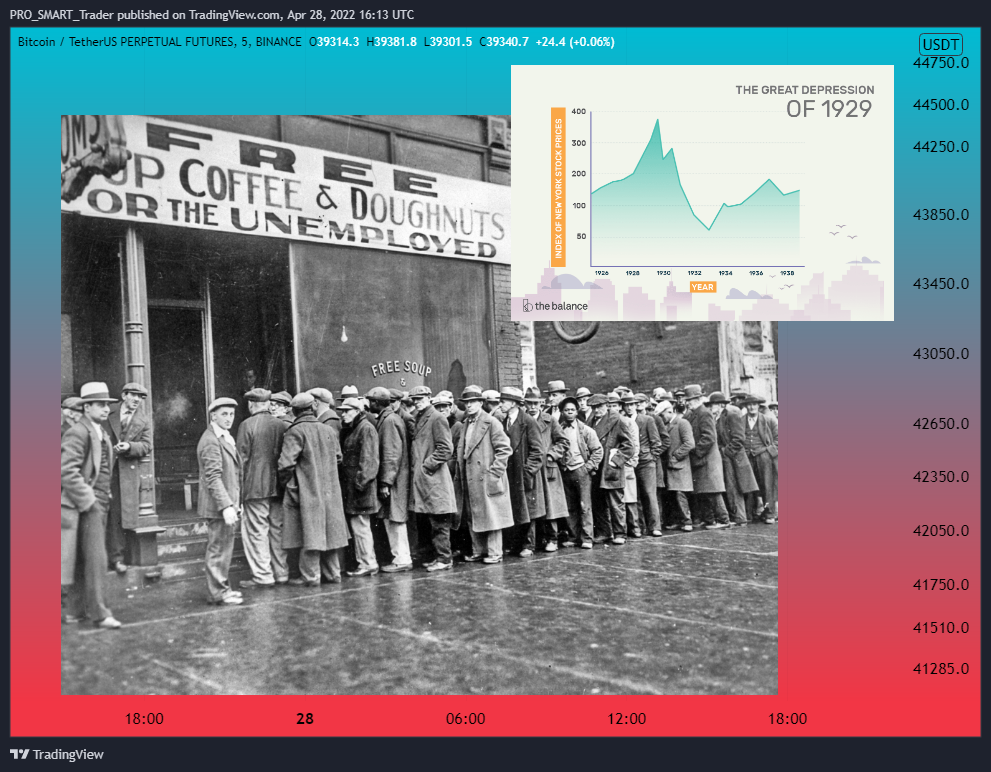Click the close value C39340.7
Screen dimensions: 991x772
pyautogui.click(x=504, y=42)
